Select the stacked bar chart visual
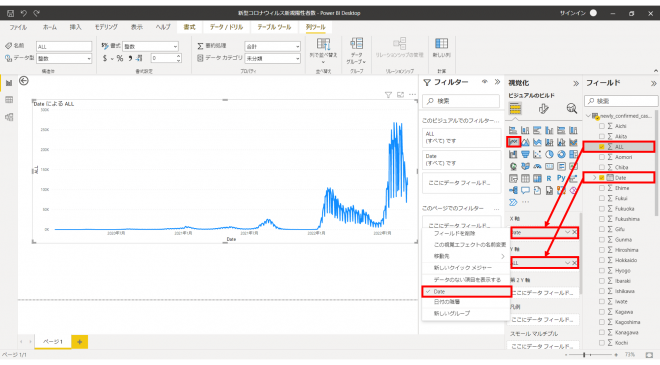Screen dimensions: 660x365 click(513, 130)
